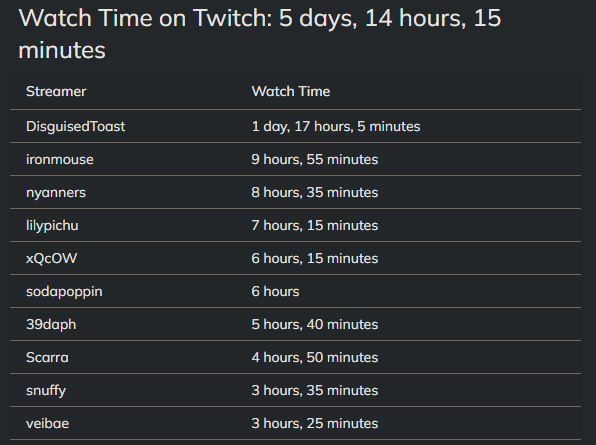Select the ironmouse streamer name

coord(60,160)
